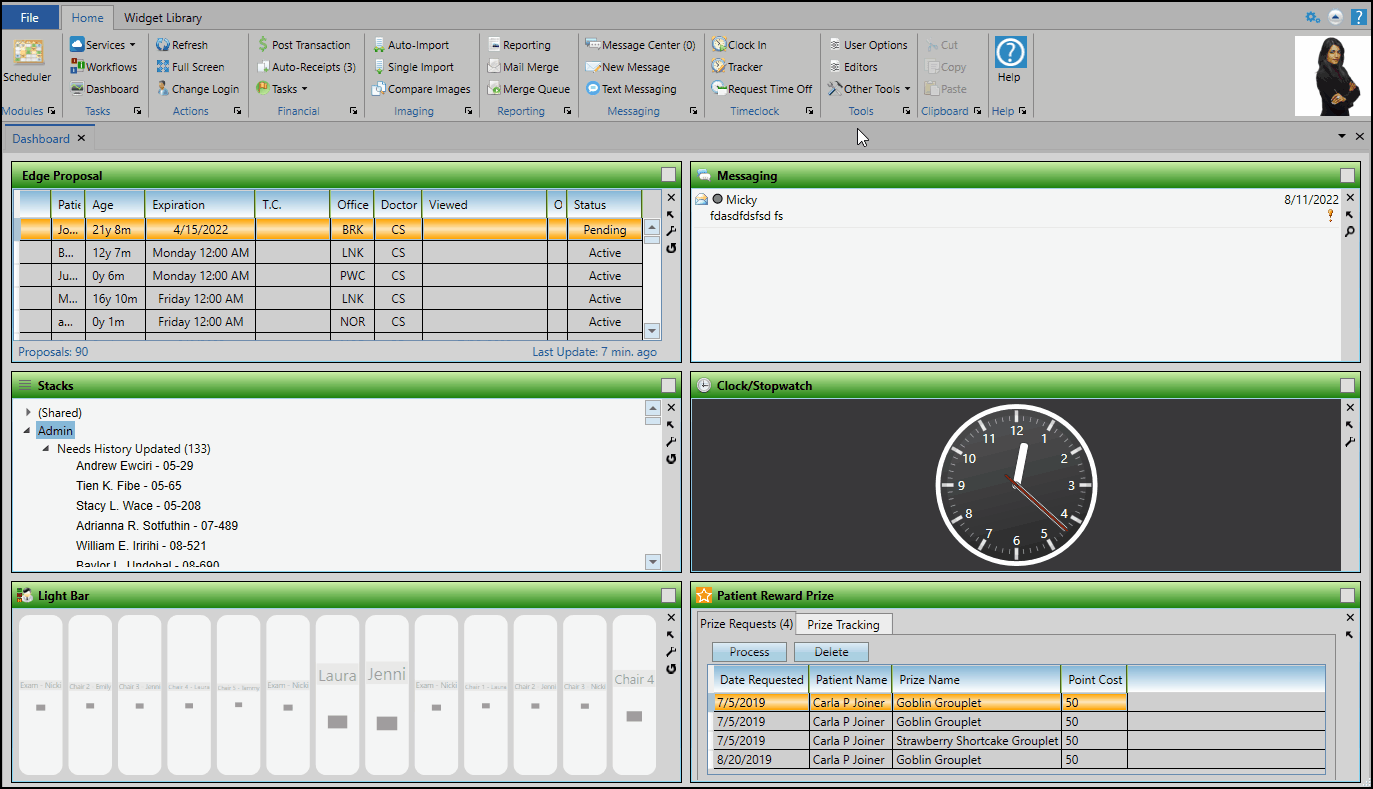Click the Post Transaction icon
This screenshot has width=1373, height=789.
[263, 45]
